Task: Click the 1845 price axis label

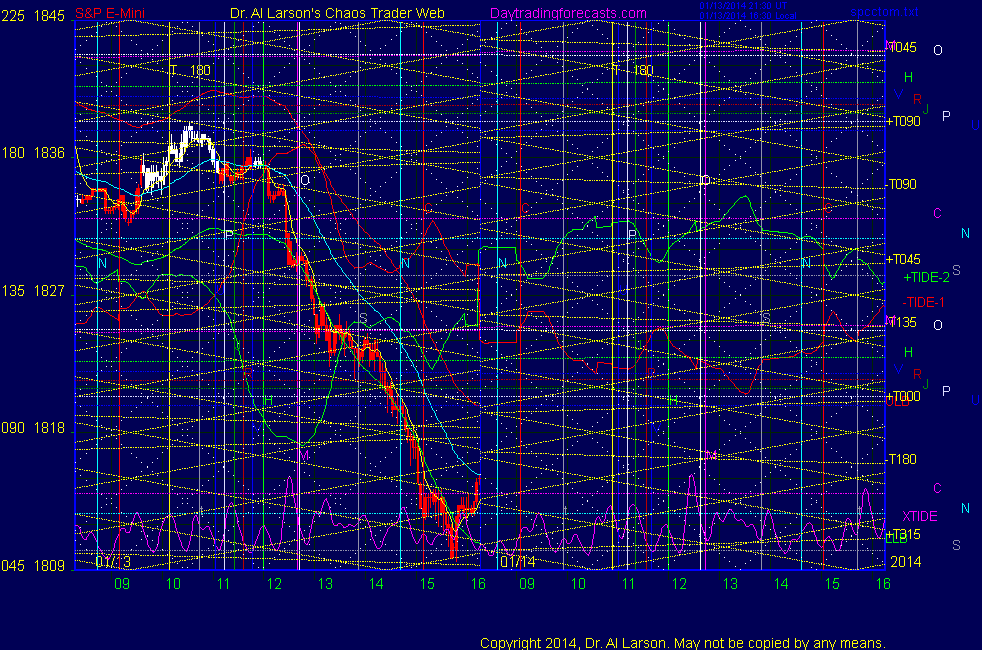Action: tap(49, 16)
